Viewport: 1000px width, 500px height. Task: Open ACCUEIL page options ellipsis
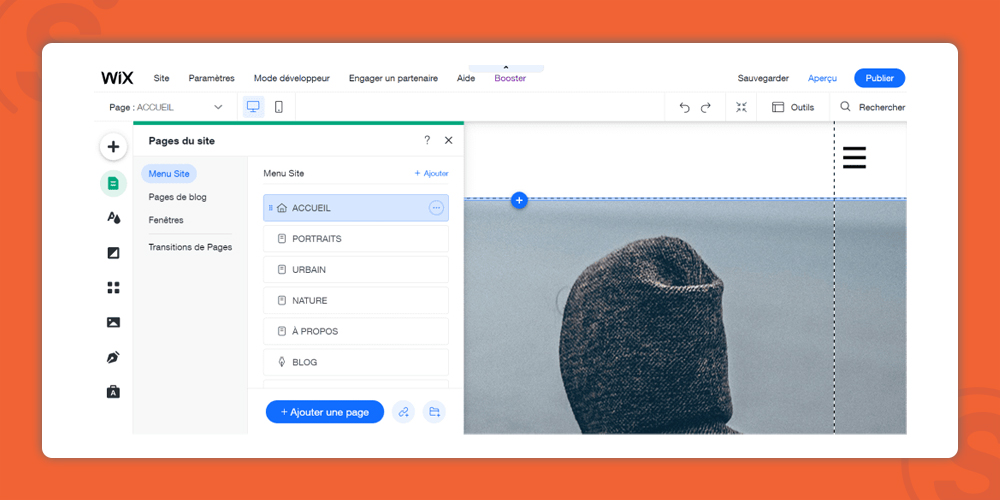[x=436, y=208]
